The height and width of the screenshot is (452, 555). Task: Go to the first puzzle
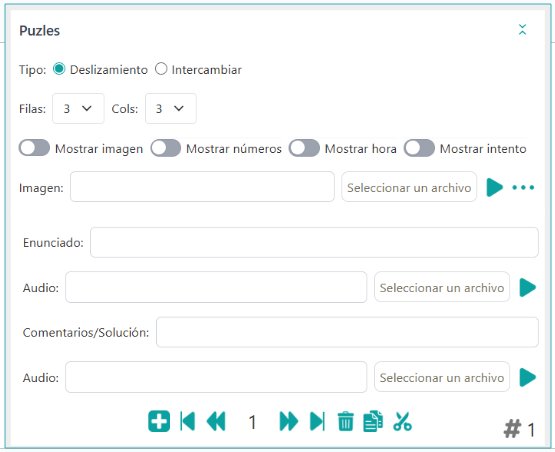(188, 421)
